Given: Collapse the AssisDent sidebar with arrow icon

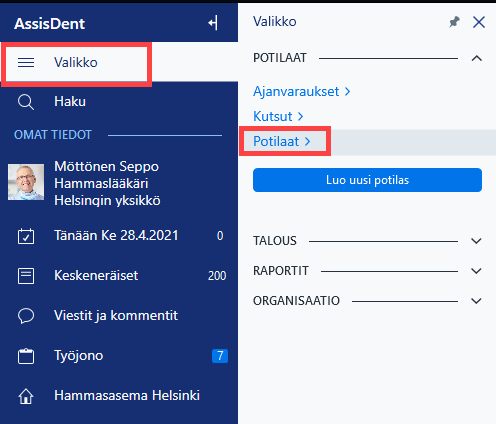Looking at the screenshot, I should 213,23.
